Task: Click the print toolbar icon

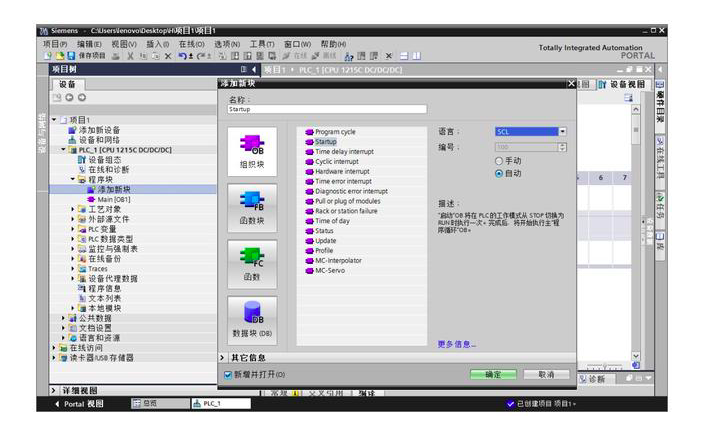Action: pos(116,56)
